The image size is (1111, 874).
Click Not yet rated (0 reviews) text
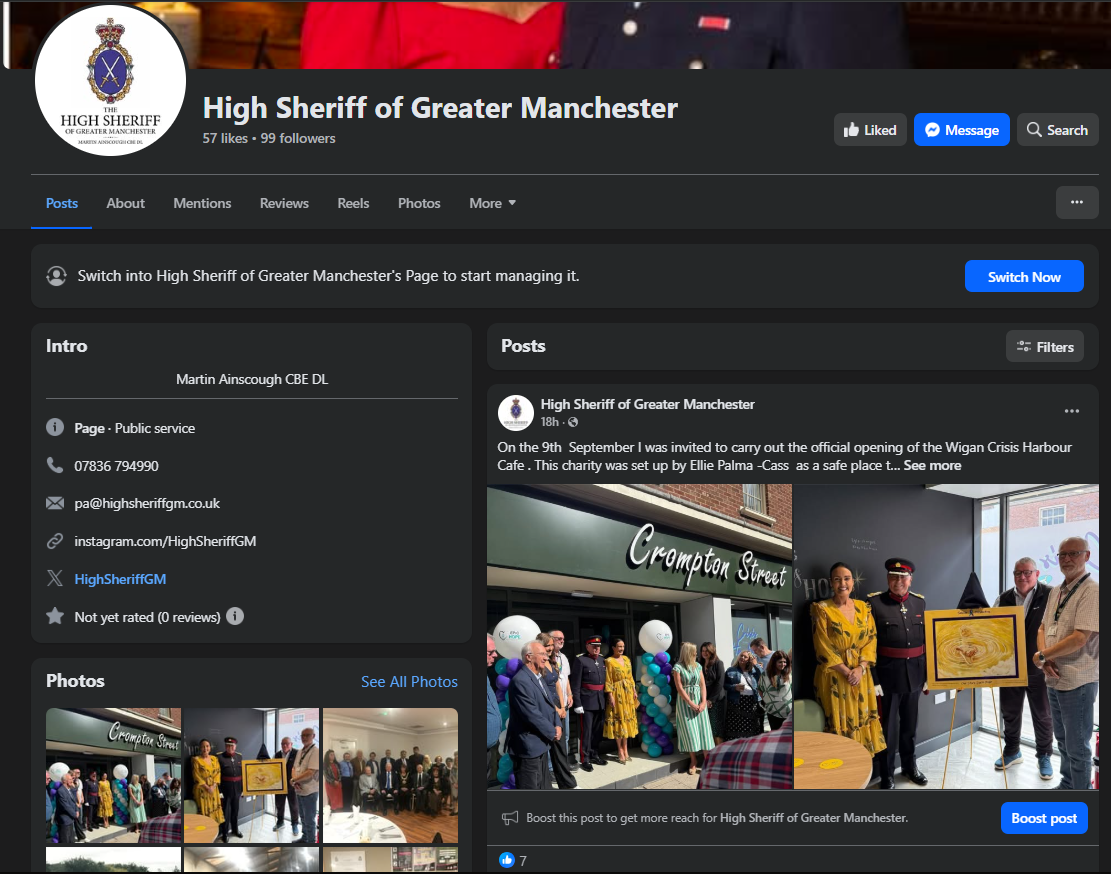click(147, 617)
